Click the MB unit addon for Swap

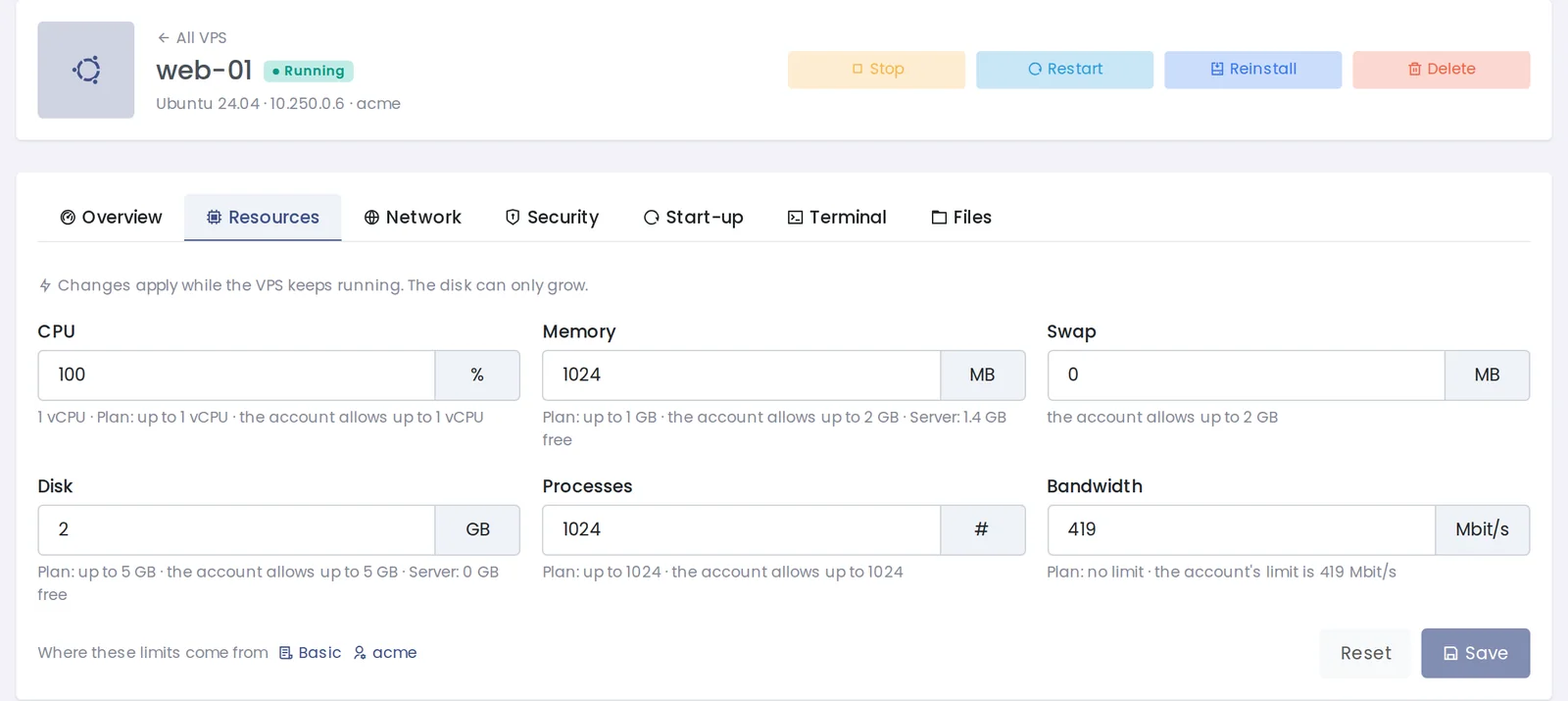pos(1487,375)
